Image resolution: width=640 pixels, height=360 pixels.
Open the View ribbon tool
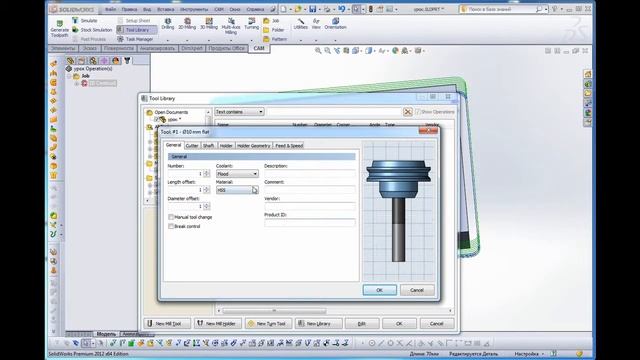point(316,24)
